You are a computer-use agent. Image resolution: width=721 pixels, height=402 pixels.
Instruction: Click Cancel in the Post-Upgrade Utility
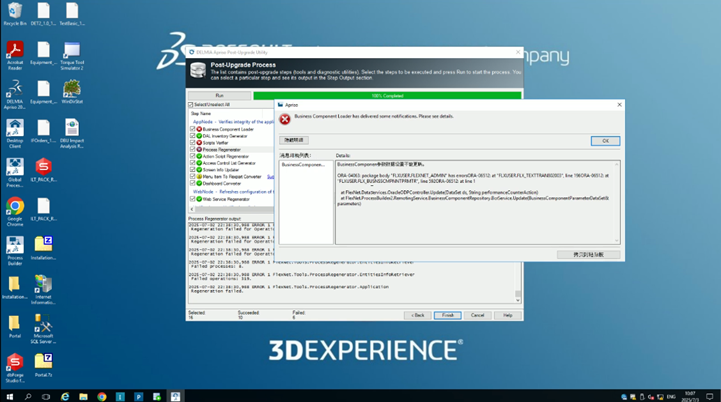pyautogui.click(x=477, y=316)
